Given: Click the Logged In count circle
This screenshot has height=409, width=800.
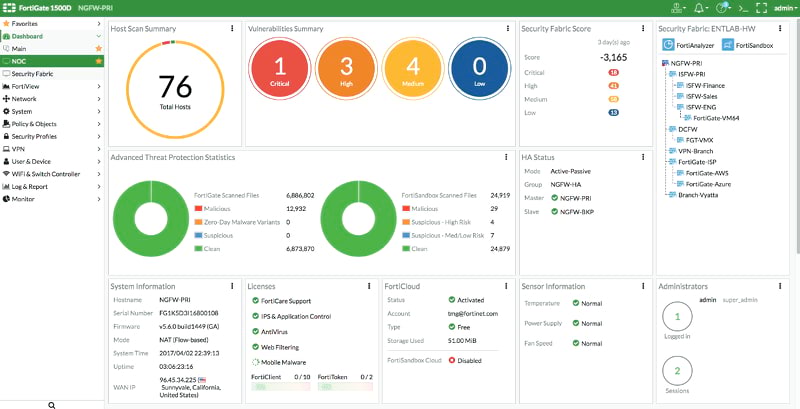Looking at the screenshot, I should pyautogui.click(x=678, y=317).
